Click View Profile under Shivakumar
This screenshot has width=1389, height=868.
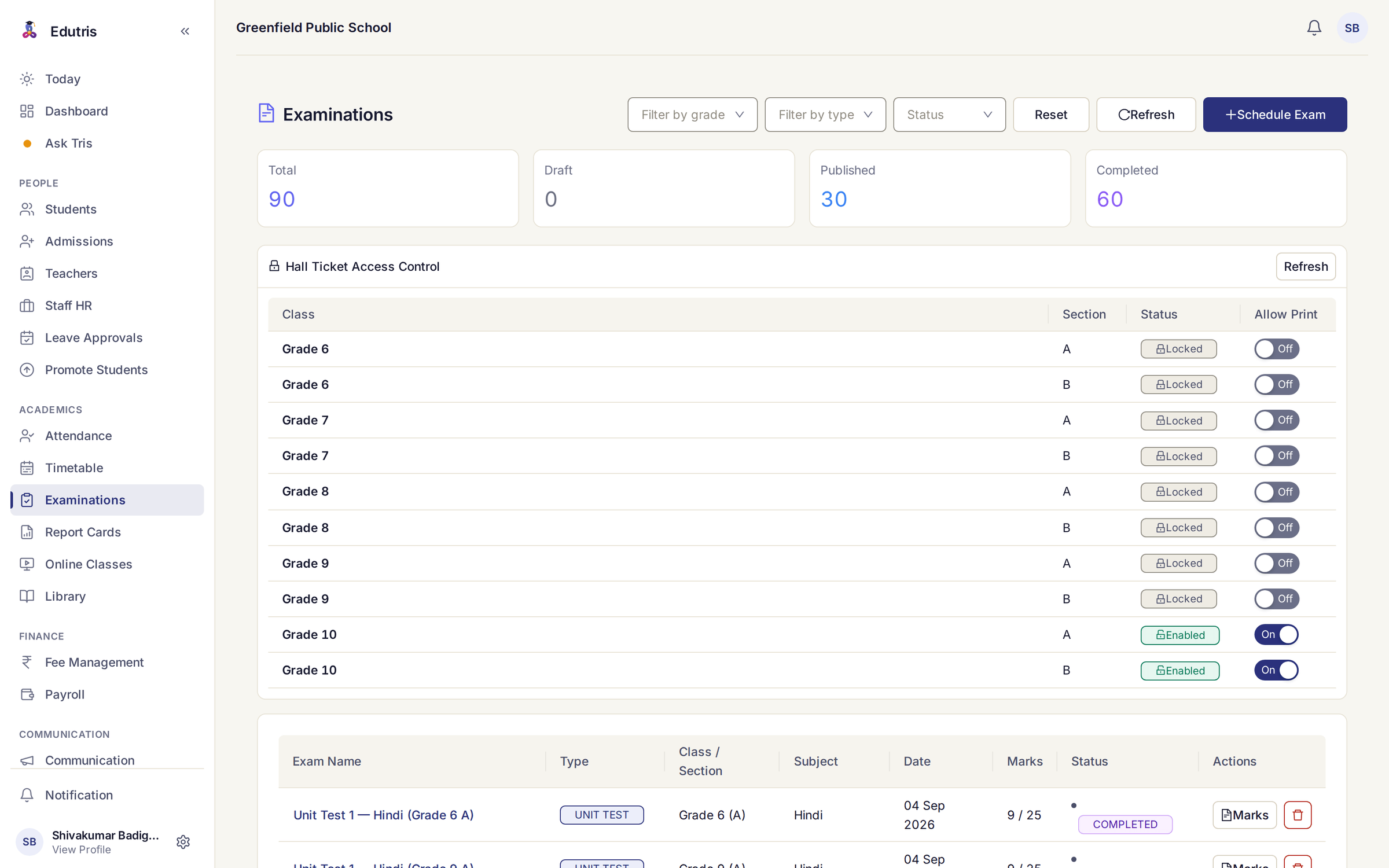82,849
